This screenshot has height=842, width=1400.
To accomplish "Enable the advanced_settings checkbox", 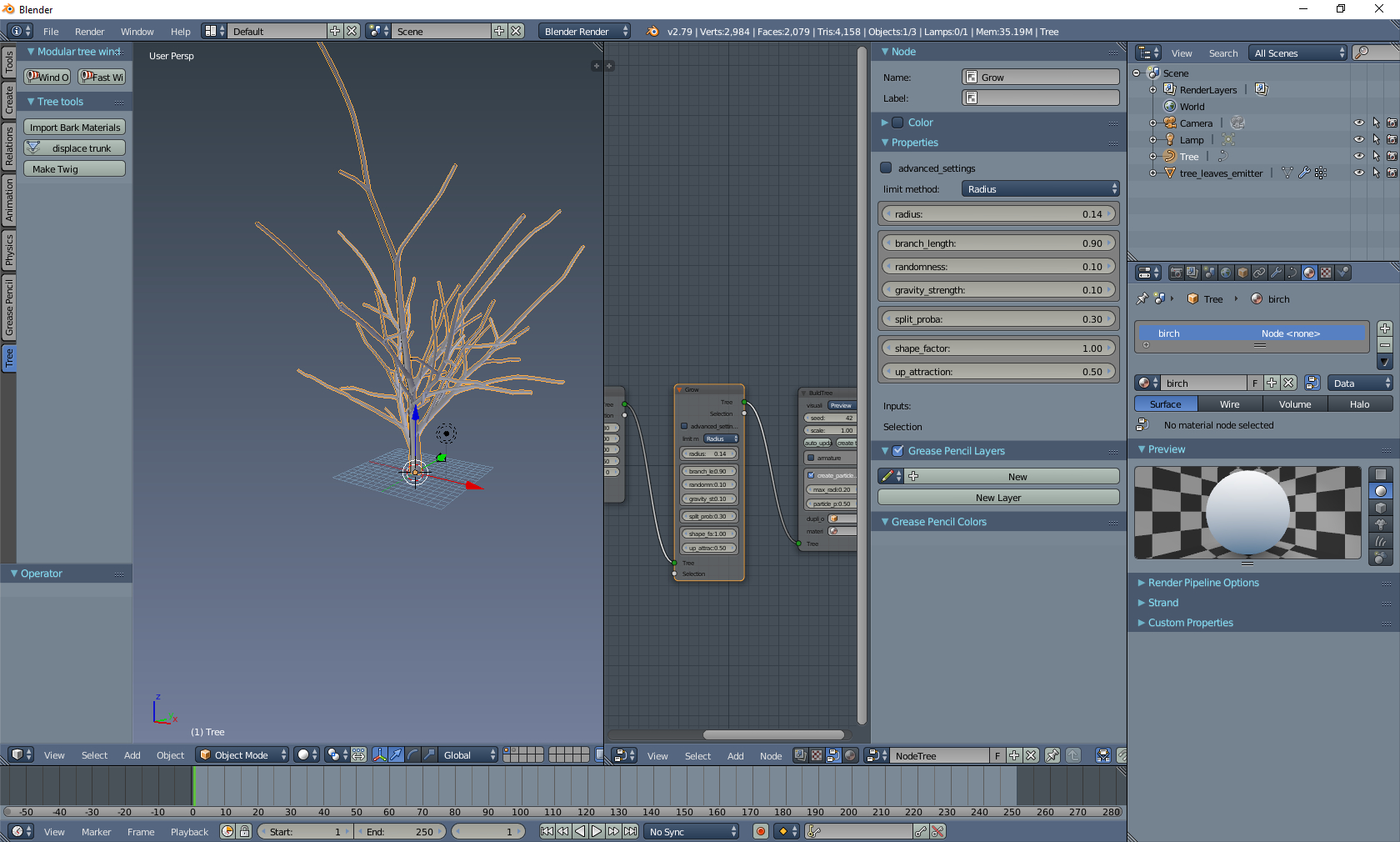I will [x=887, y=168].
